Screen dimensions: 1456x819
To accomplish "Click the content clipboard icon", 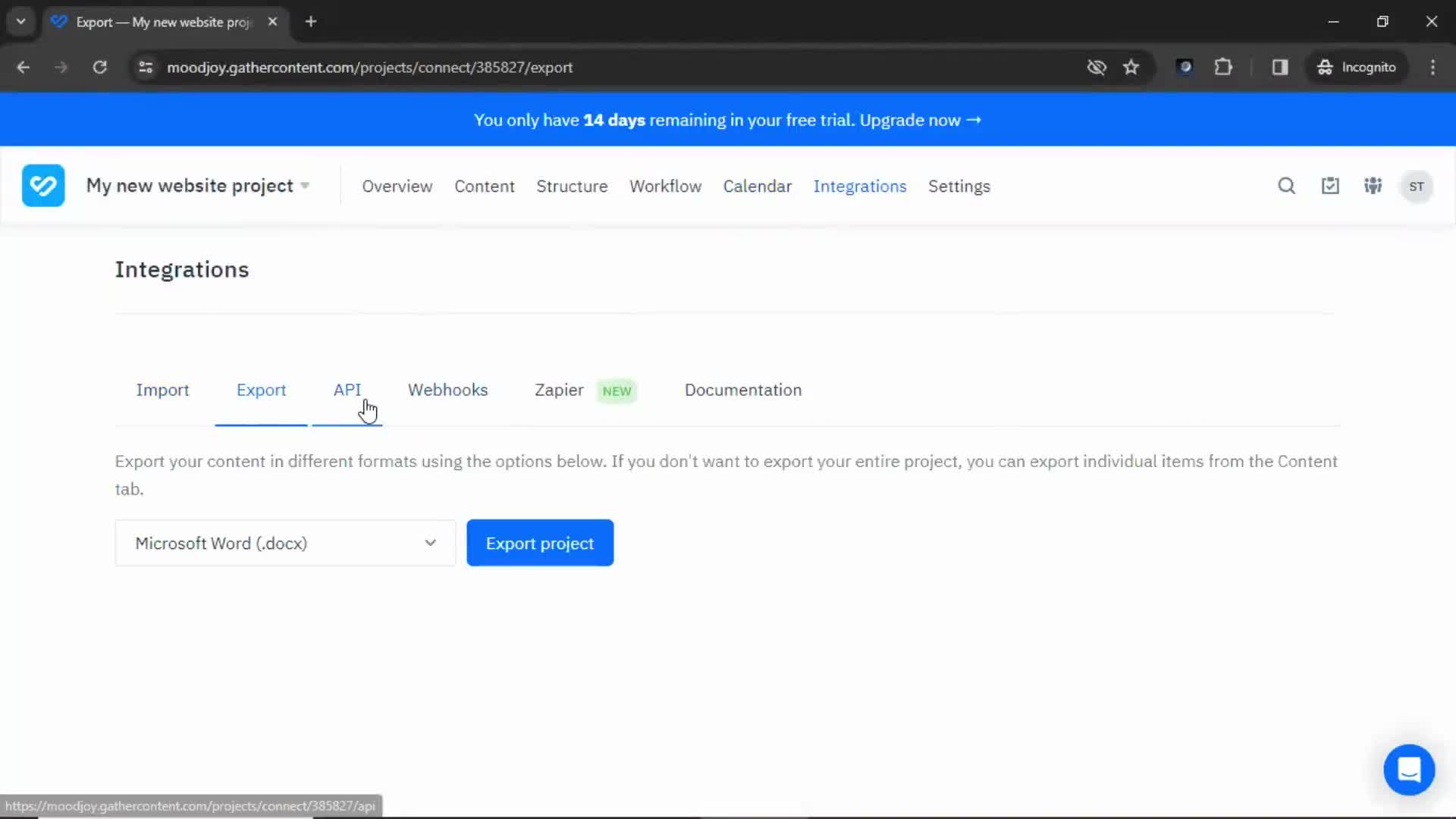I will pos(1330,186).
